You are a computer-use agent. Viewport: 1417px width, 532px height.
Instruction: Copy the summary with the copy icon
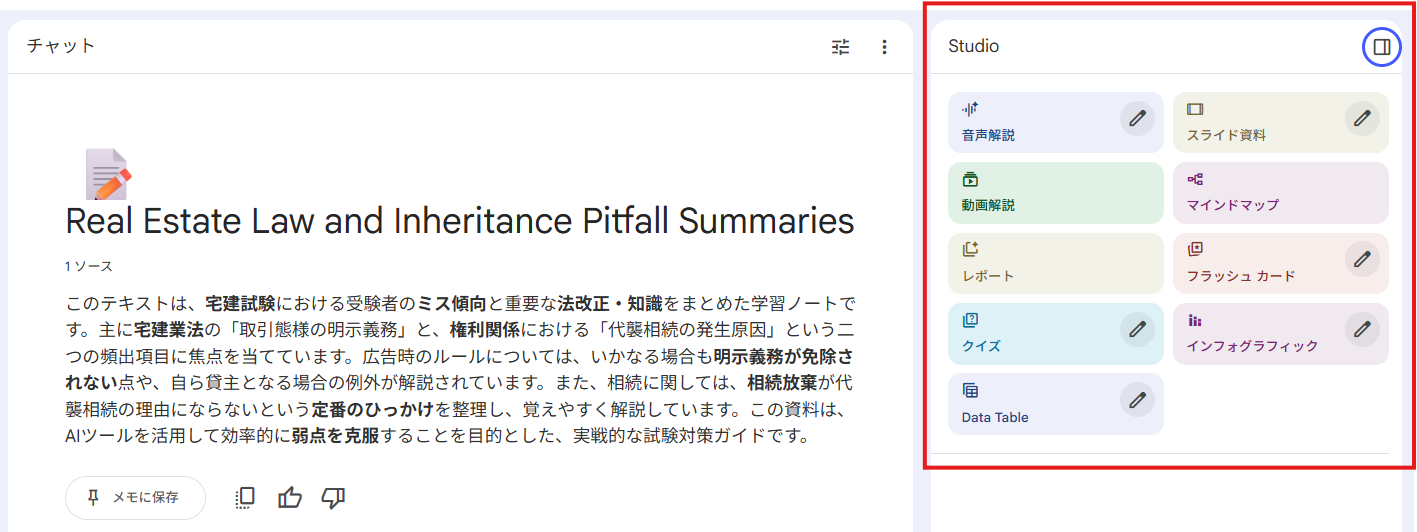tap(245, 498)
